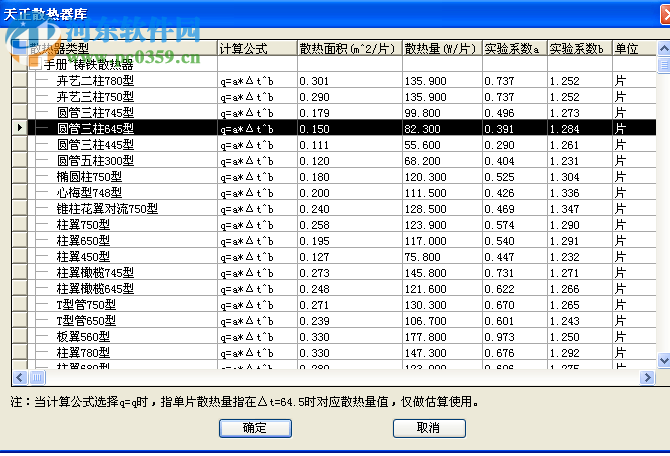Click the 0.973 coefficient a cell

click(515, 337)
